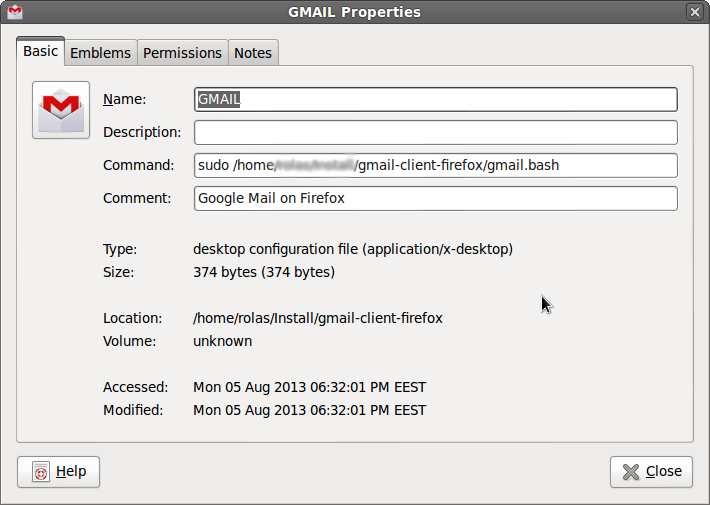Click the Gmail icon in title bar
The width and height of the screenshot is (710, 505).
(x=15, y=12)
